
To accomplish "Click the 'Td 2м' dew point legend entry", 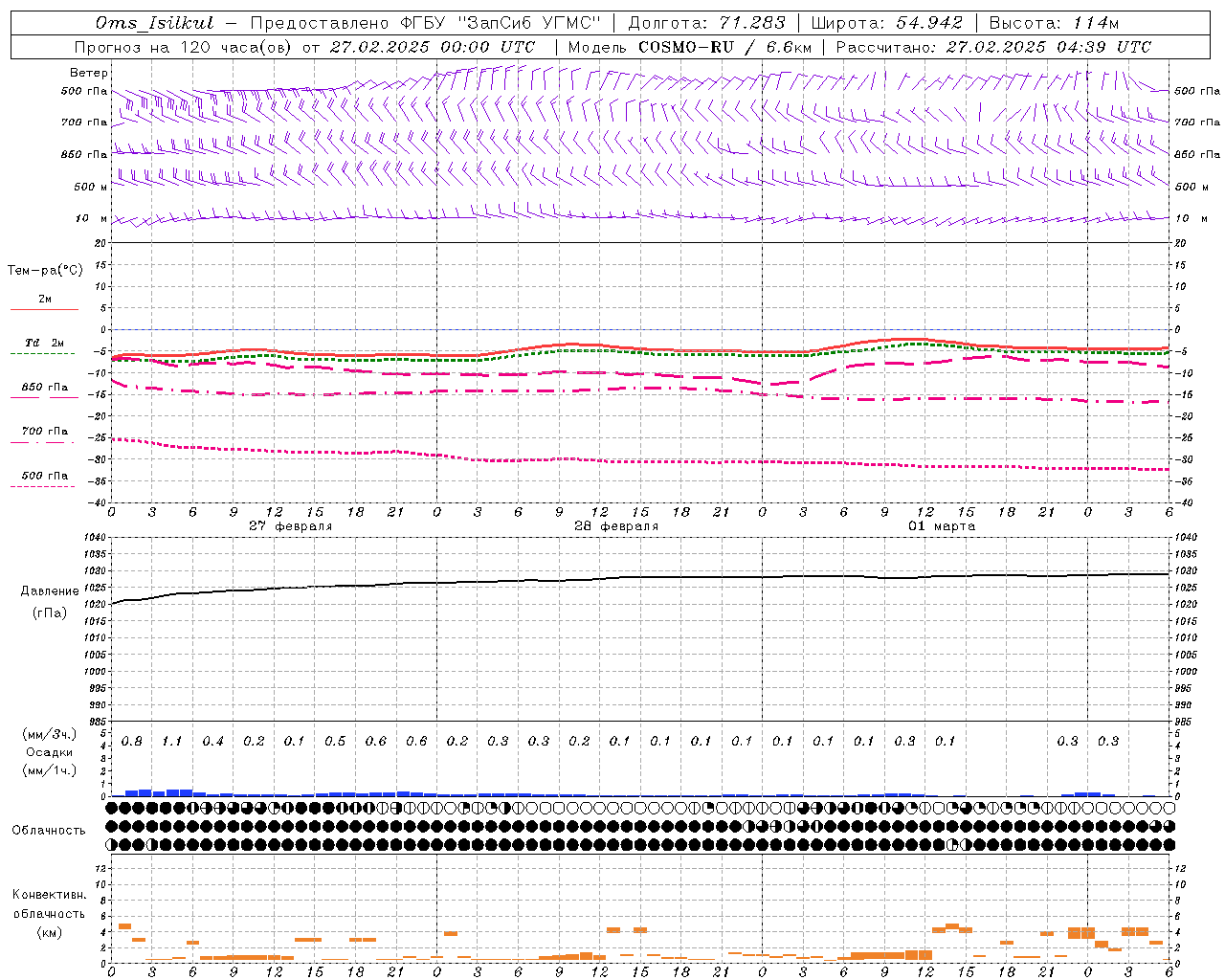I will (44, 343).
